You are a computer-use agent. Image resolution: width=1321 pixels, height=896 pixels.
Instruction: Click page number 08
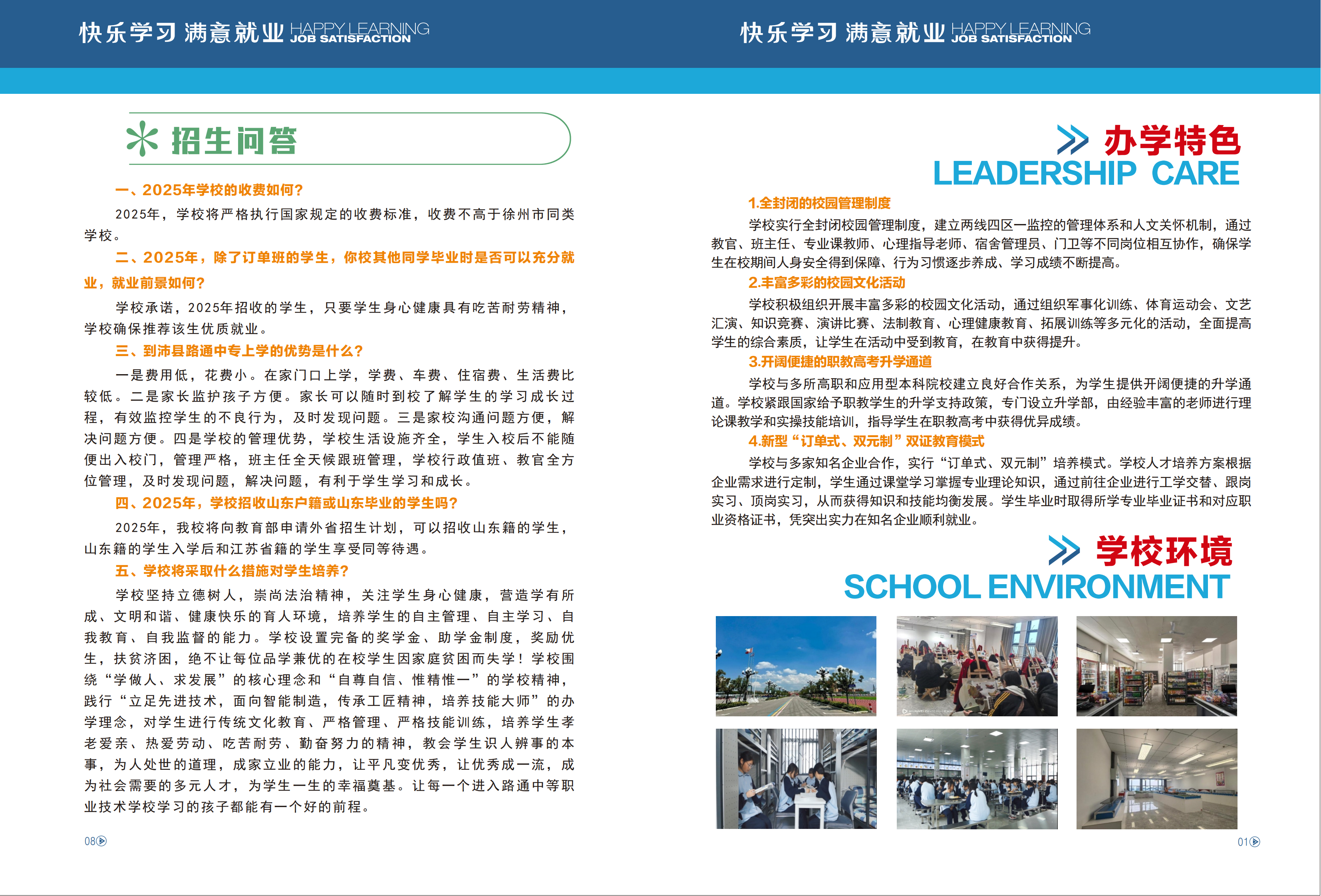click(90, 841)
